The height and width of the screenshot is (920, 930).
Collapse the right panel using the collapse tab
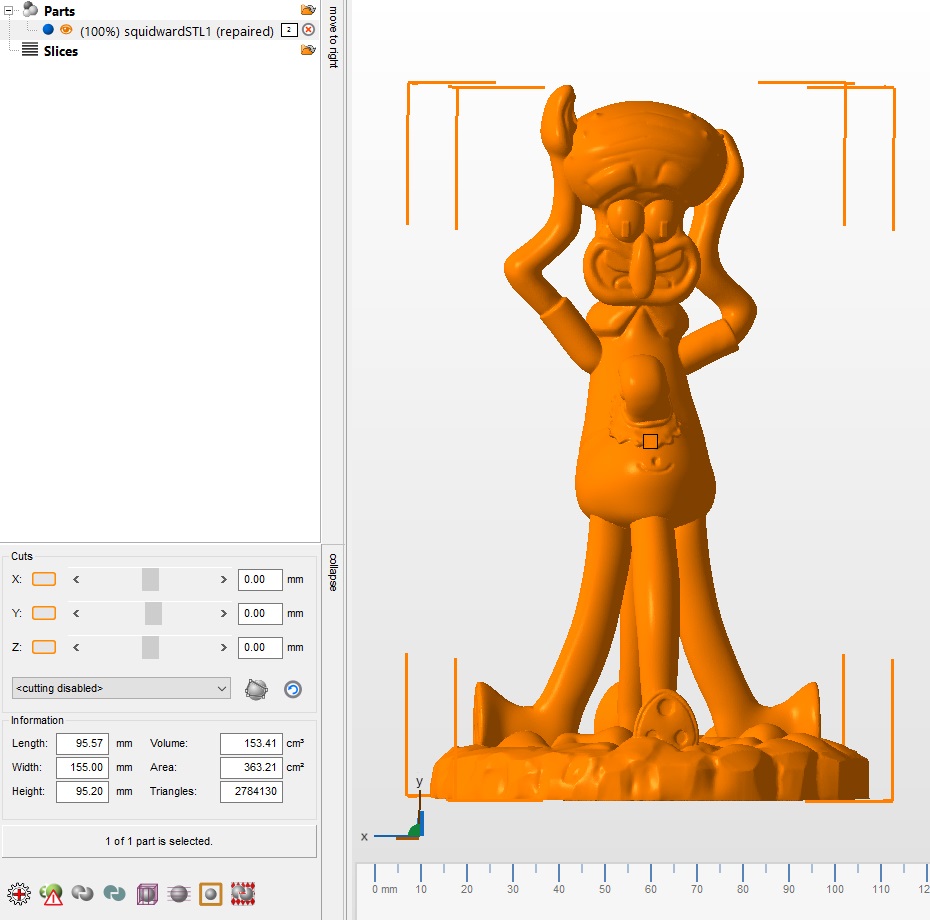coord(331,570)
